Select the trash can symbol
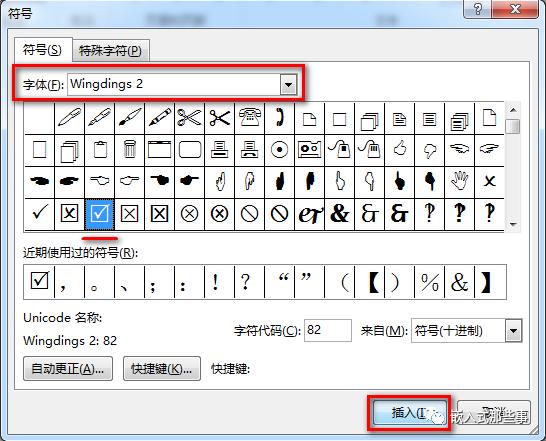The height and width of the screenshot is (441, 546). [130, 150]
